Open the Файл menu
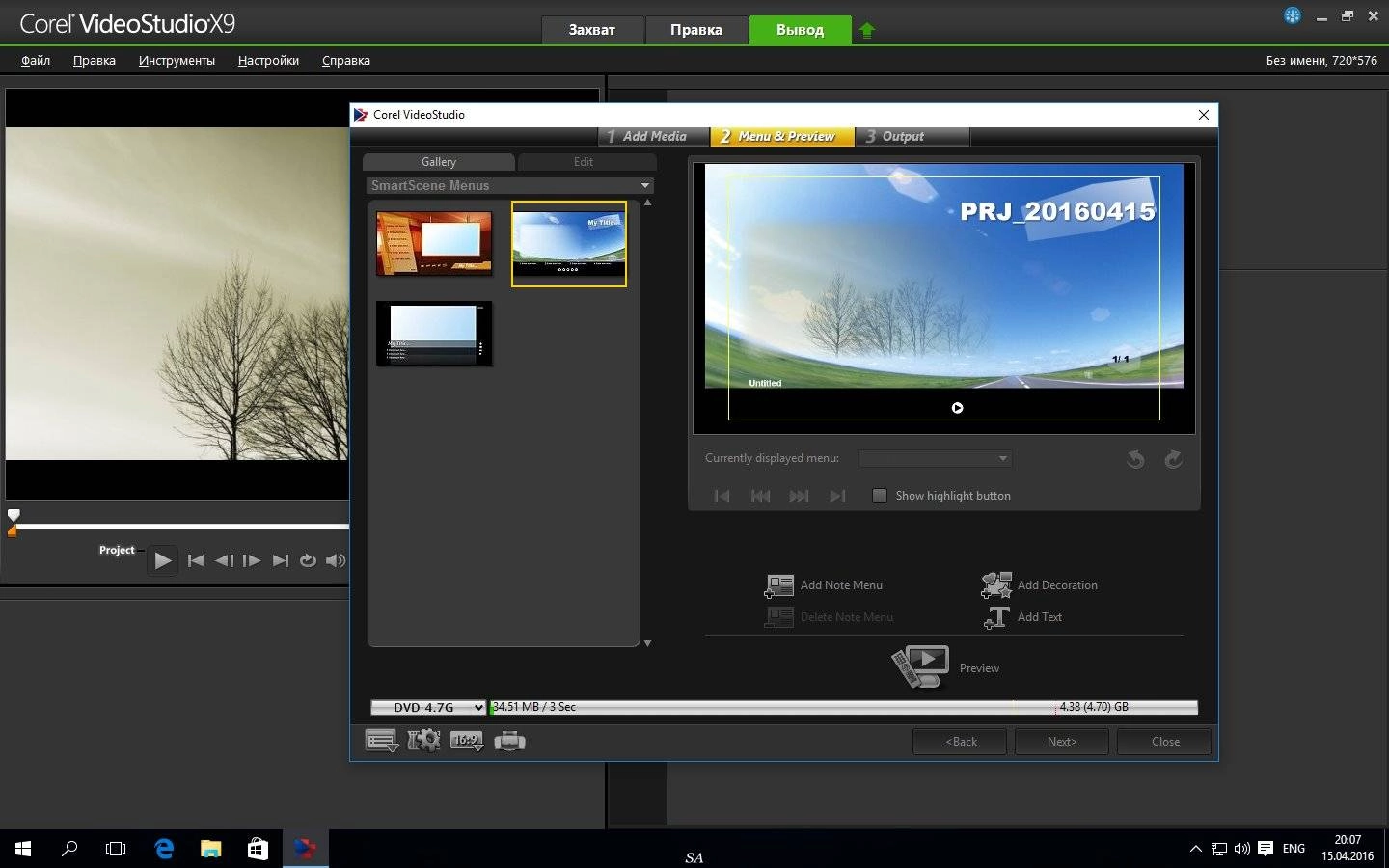1389x868 pixels. (36, 60)
